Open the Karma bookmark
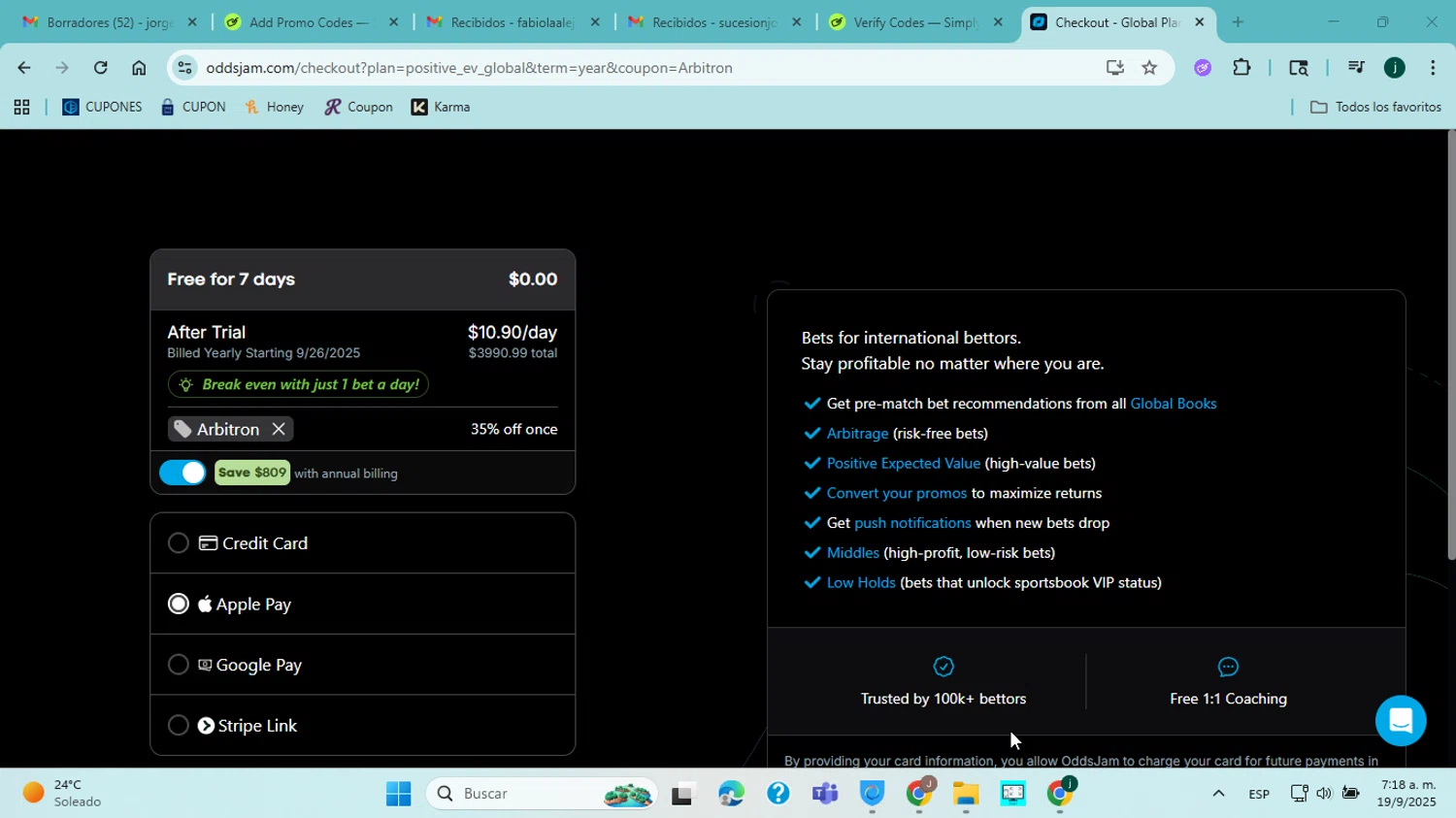1456x818 pixels. click(441, 108)
